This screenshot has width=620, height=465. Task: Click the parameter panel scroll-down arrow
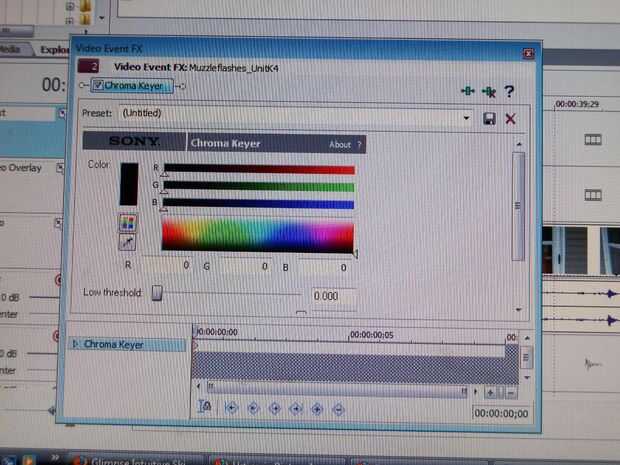519,310
